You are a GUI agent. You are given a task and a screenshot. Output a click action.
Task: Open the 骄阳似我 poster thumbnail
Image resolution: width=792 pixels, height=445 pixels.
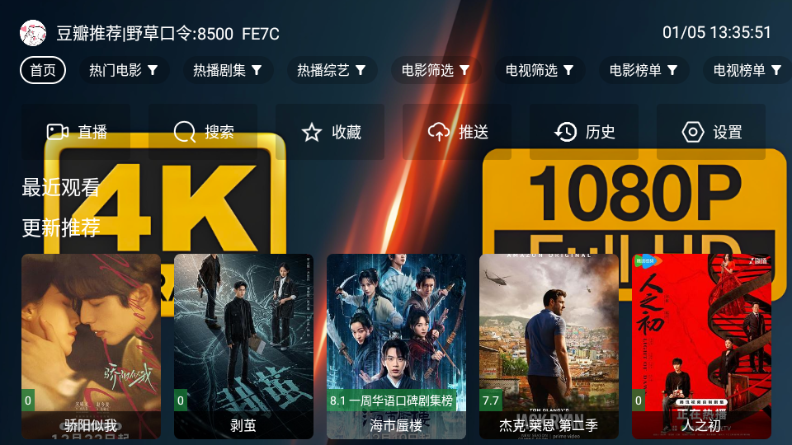click(x=91, y=346)
